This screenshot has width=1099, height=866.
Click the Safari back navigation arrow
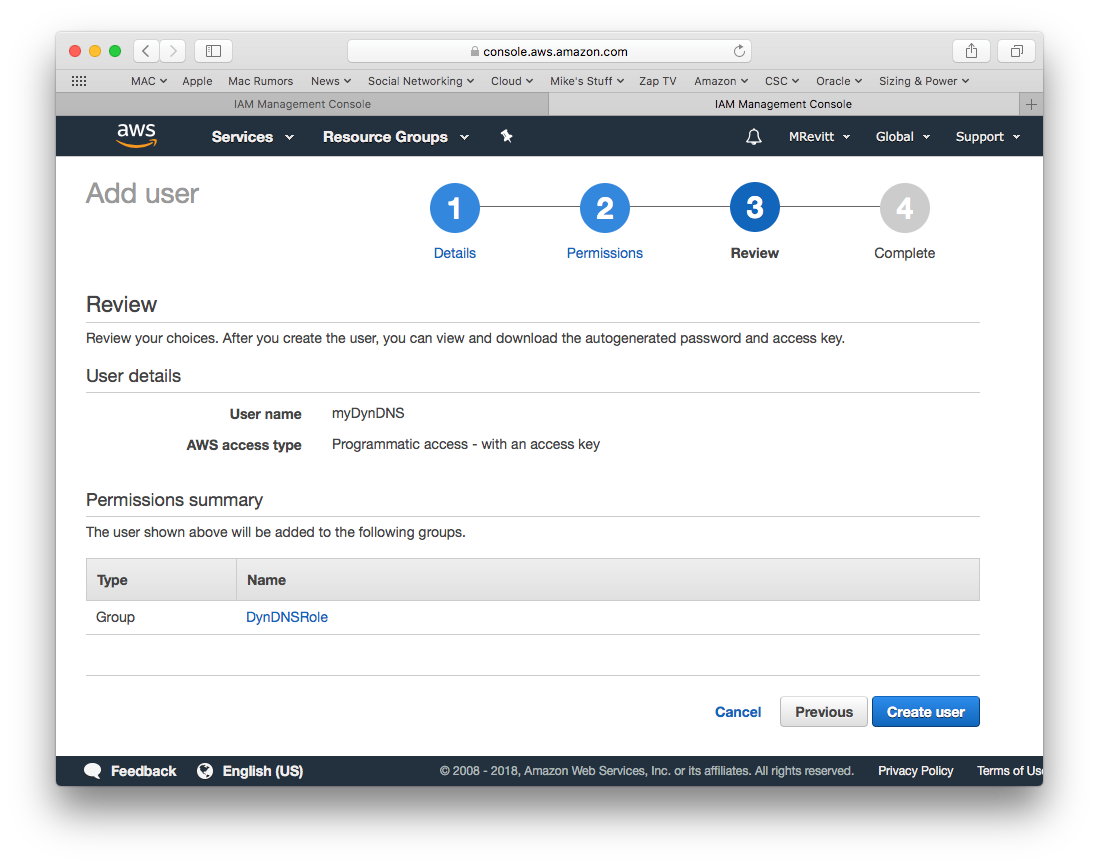(x=146, y=51)
